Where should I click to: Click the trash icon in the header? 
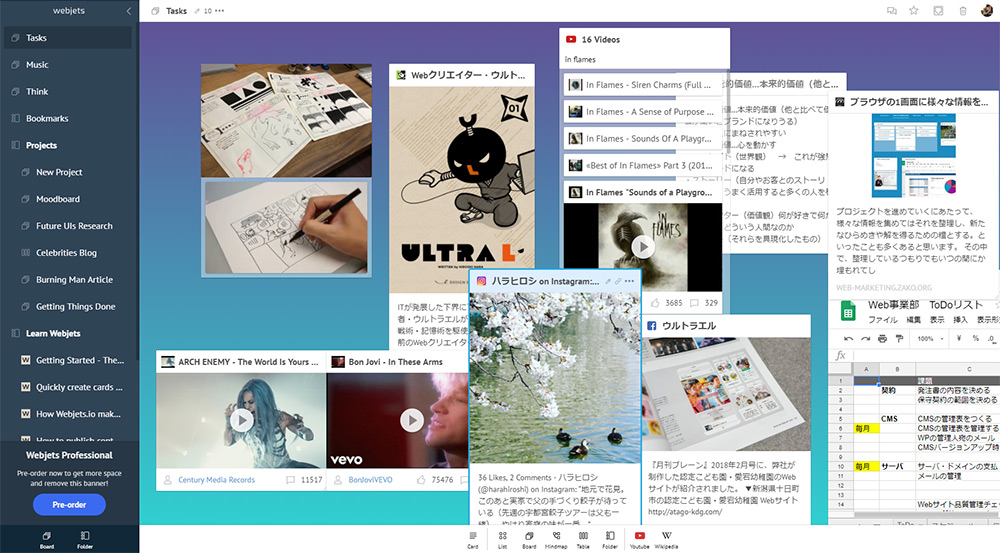tap(963, 11)
